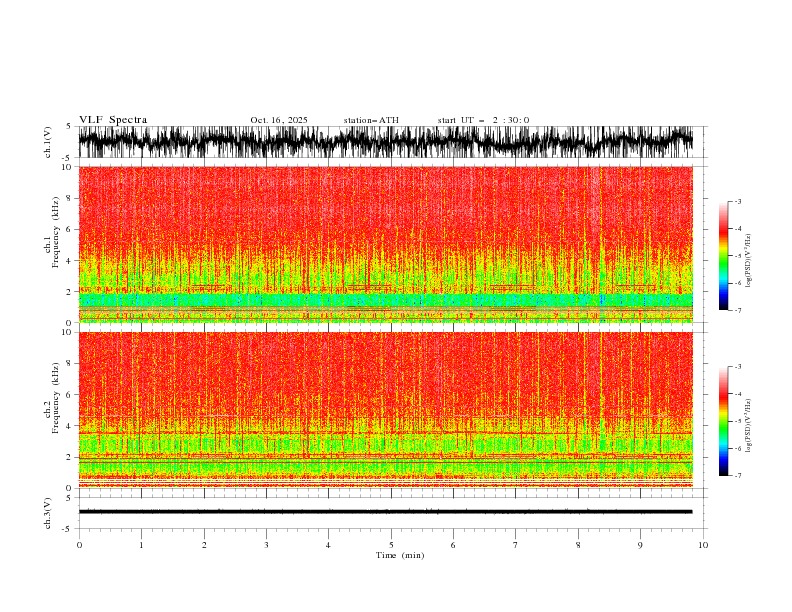Click the "1" tick on the Time axis

(141, 545)
